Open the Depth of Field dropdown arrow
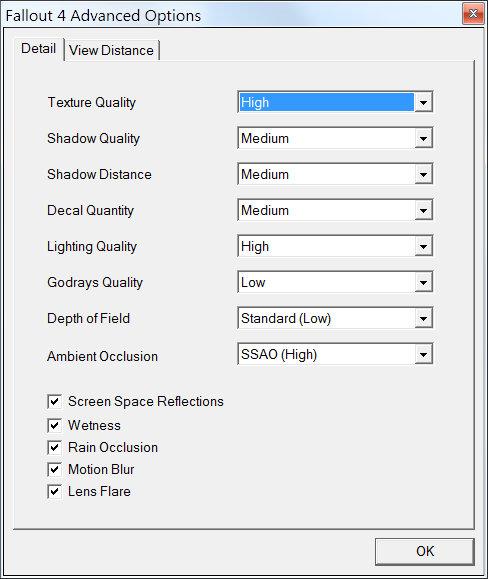 pyautogui.click(x=423, y=318)
